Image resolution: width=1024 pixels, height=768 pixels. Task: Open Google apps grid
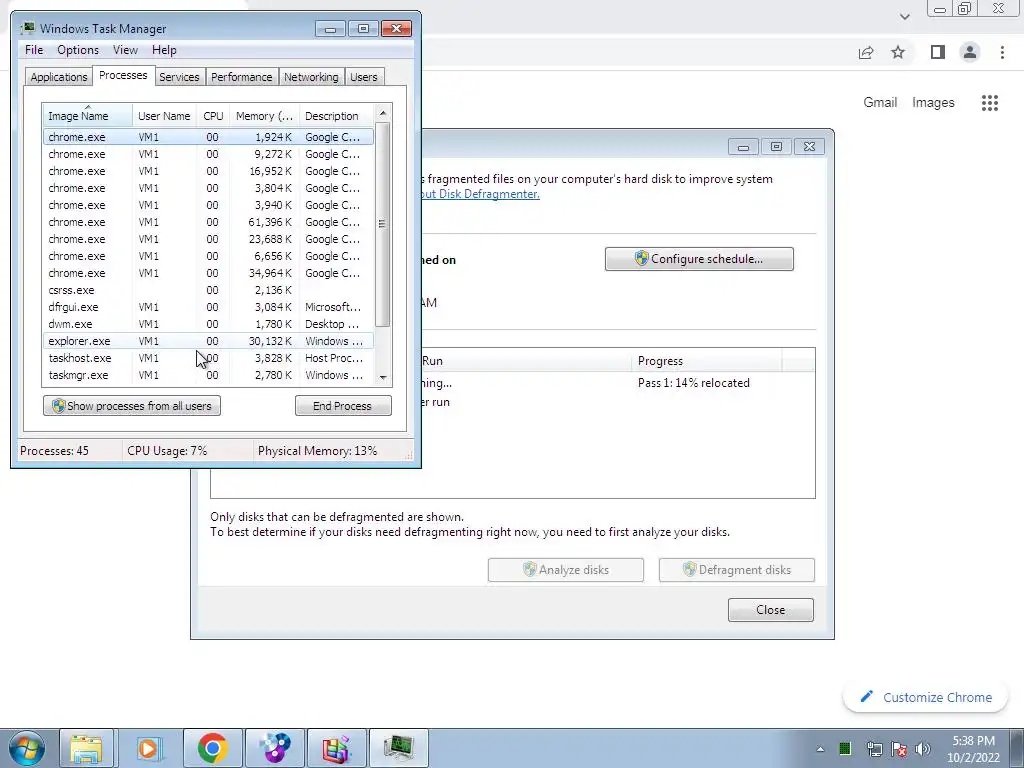point(990,103)
